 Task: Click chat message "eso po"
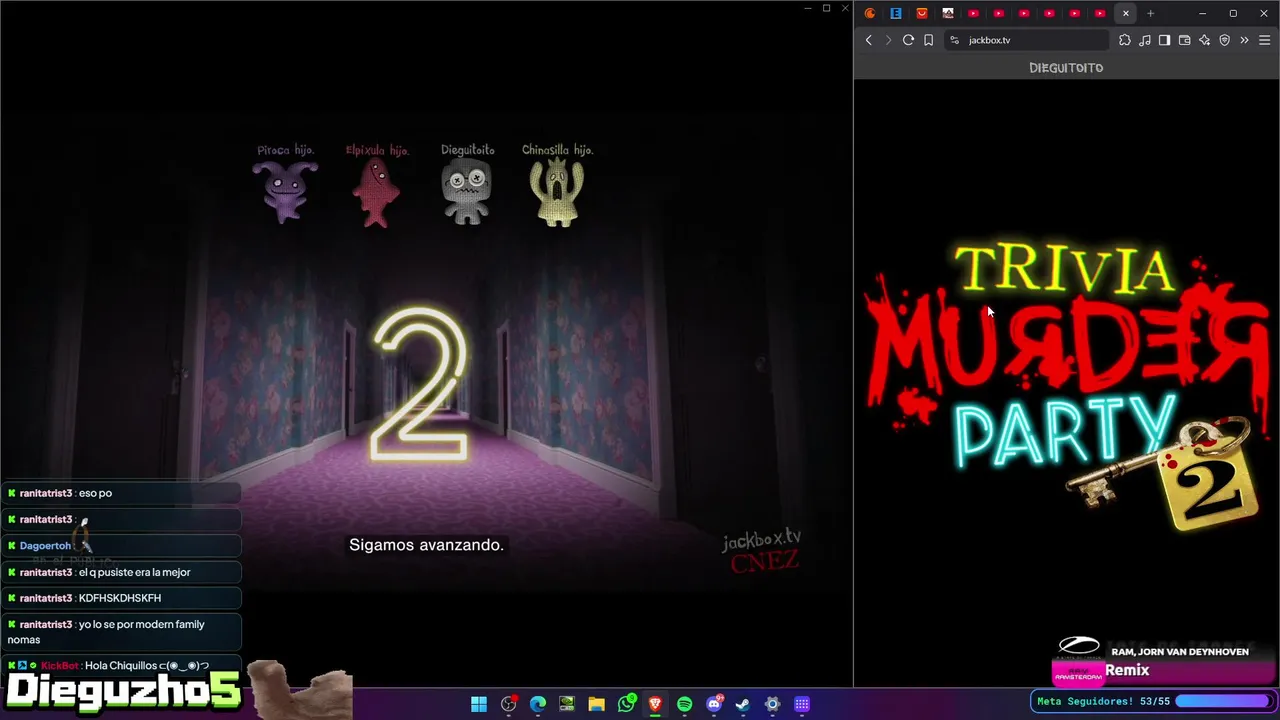click(x=95, y=493)
